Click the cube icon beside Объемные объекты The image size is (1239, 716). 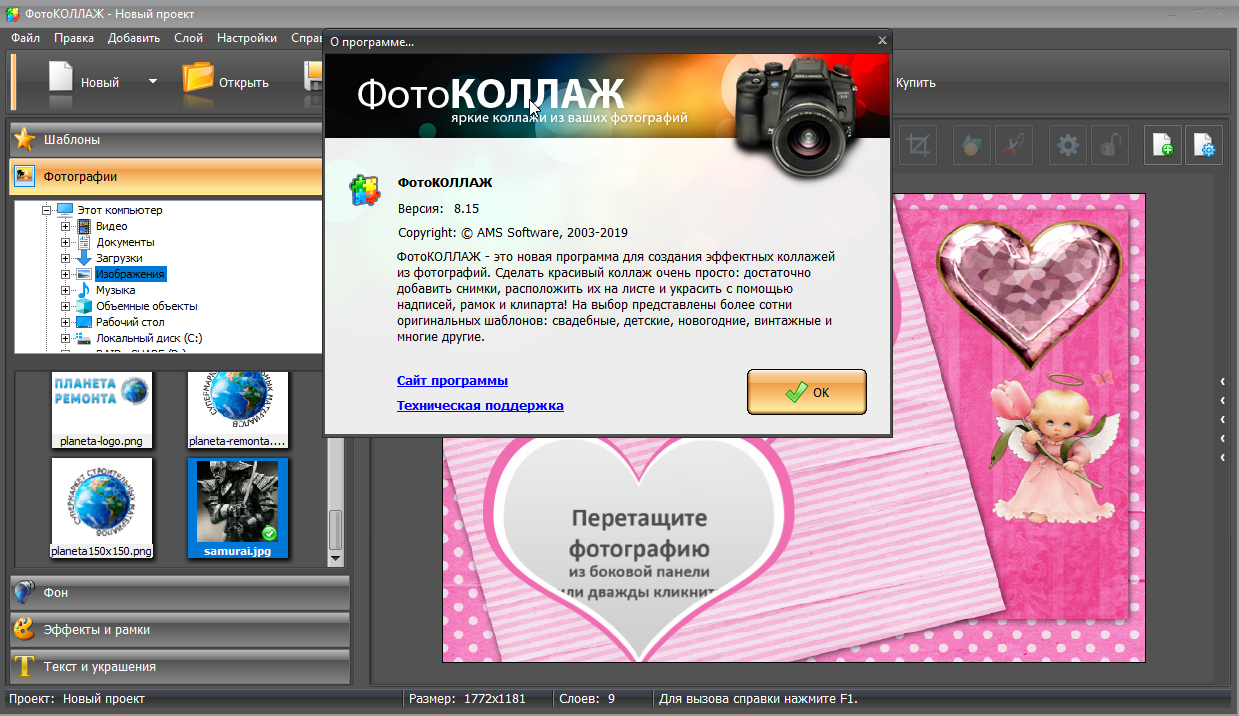pos(84,306)
